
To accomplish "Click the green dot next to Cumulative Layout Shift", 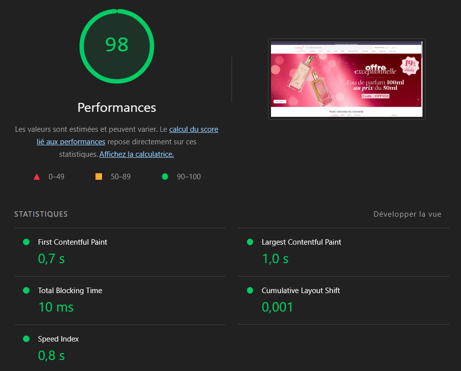I will tap(250, 290).
